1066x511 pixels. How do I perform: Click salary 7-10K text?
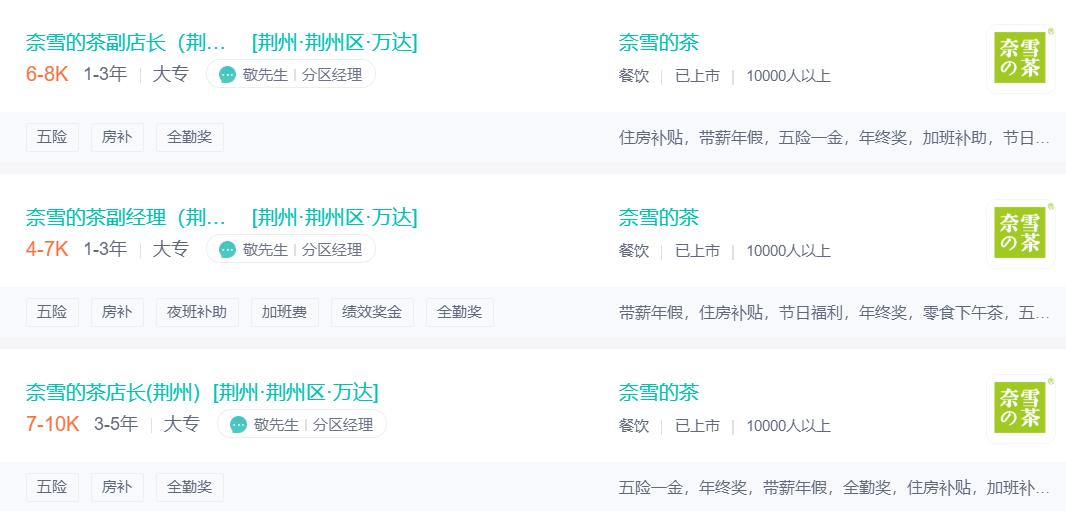52,424
